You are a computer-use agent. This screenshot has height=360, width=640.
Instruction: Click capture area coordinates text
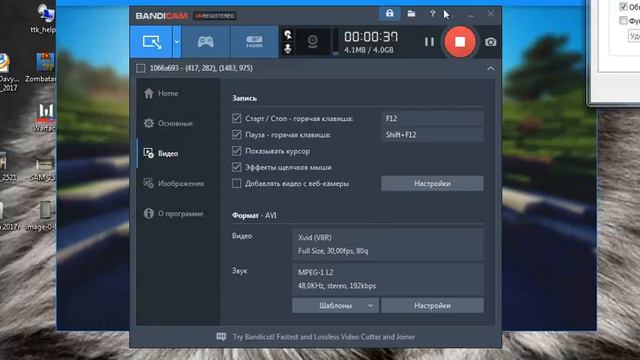[x=201, y=68]
